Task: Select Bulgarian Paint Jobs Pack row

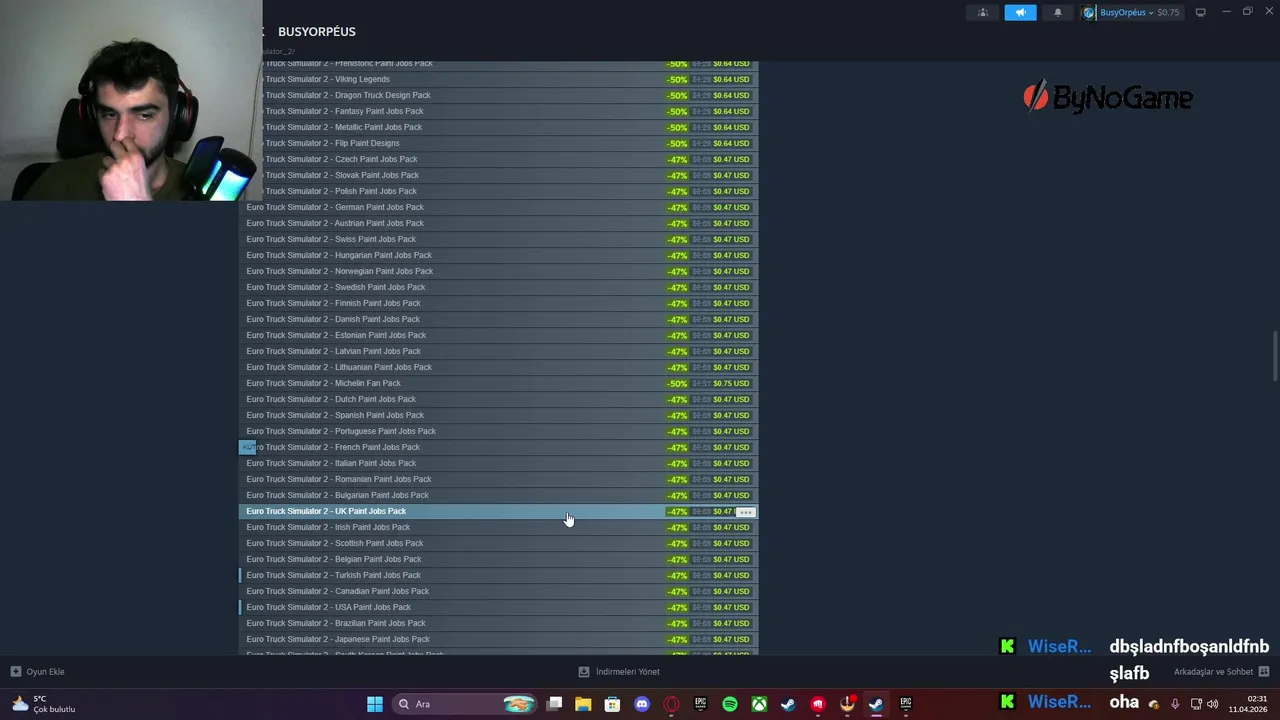Action: (499, 496)
